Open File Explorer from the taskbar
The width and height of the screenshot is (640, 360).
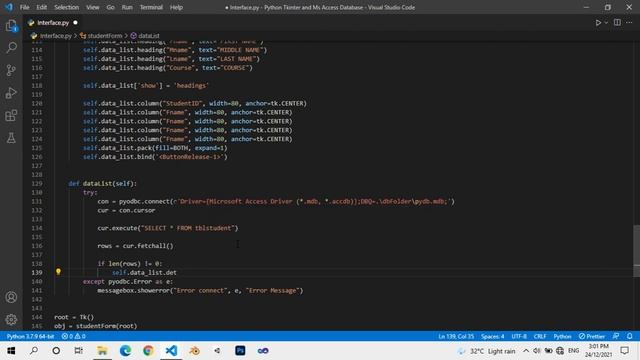click(102, 351)
